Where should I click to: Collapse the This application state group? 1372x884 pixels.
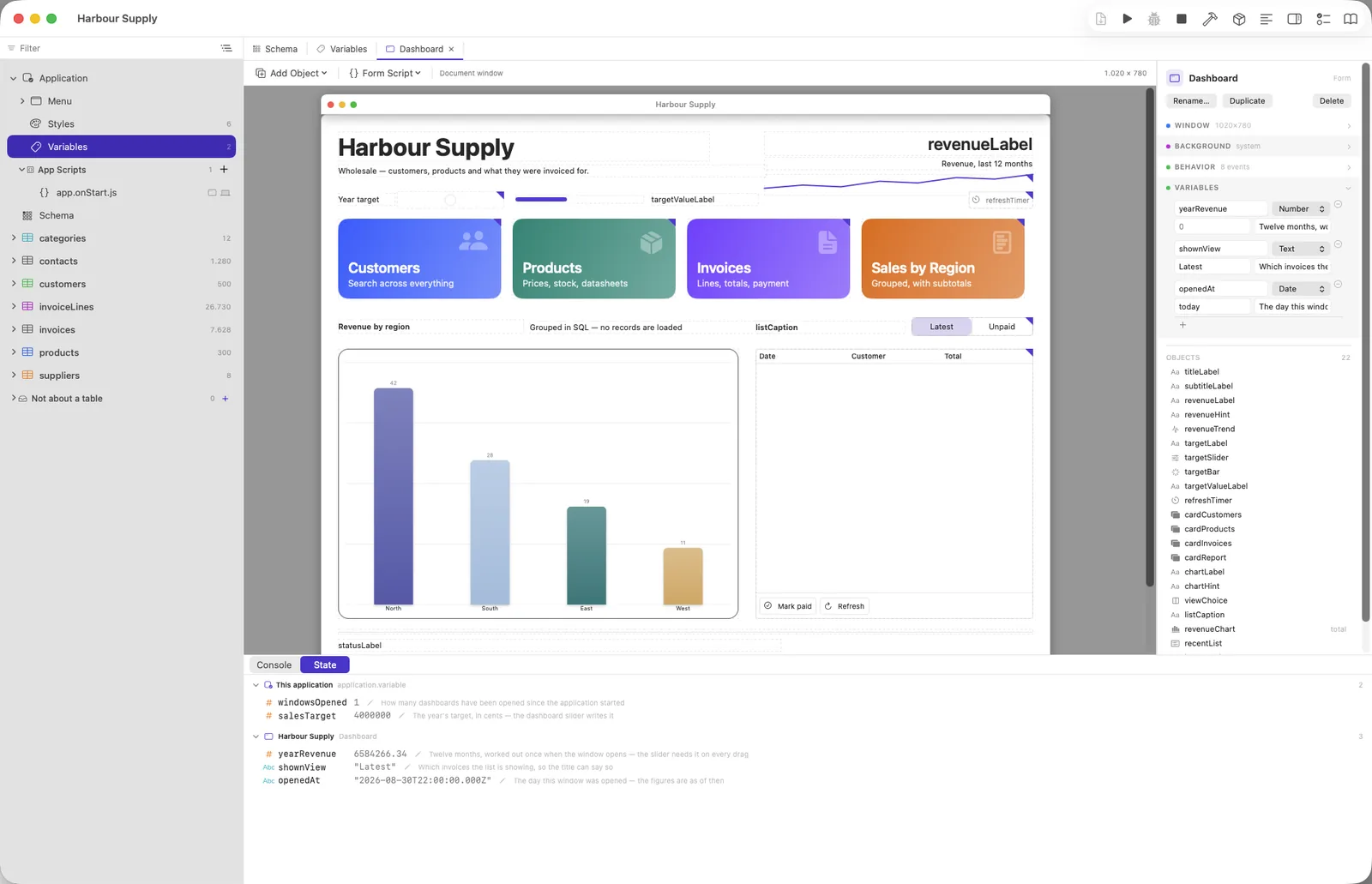256,685
